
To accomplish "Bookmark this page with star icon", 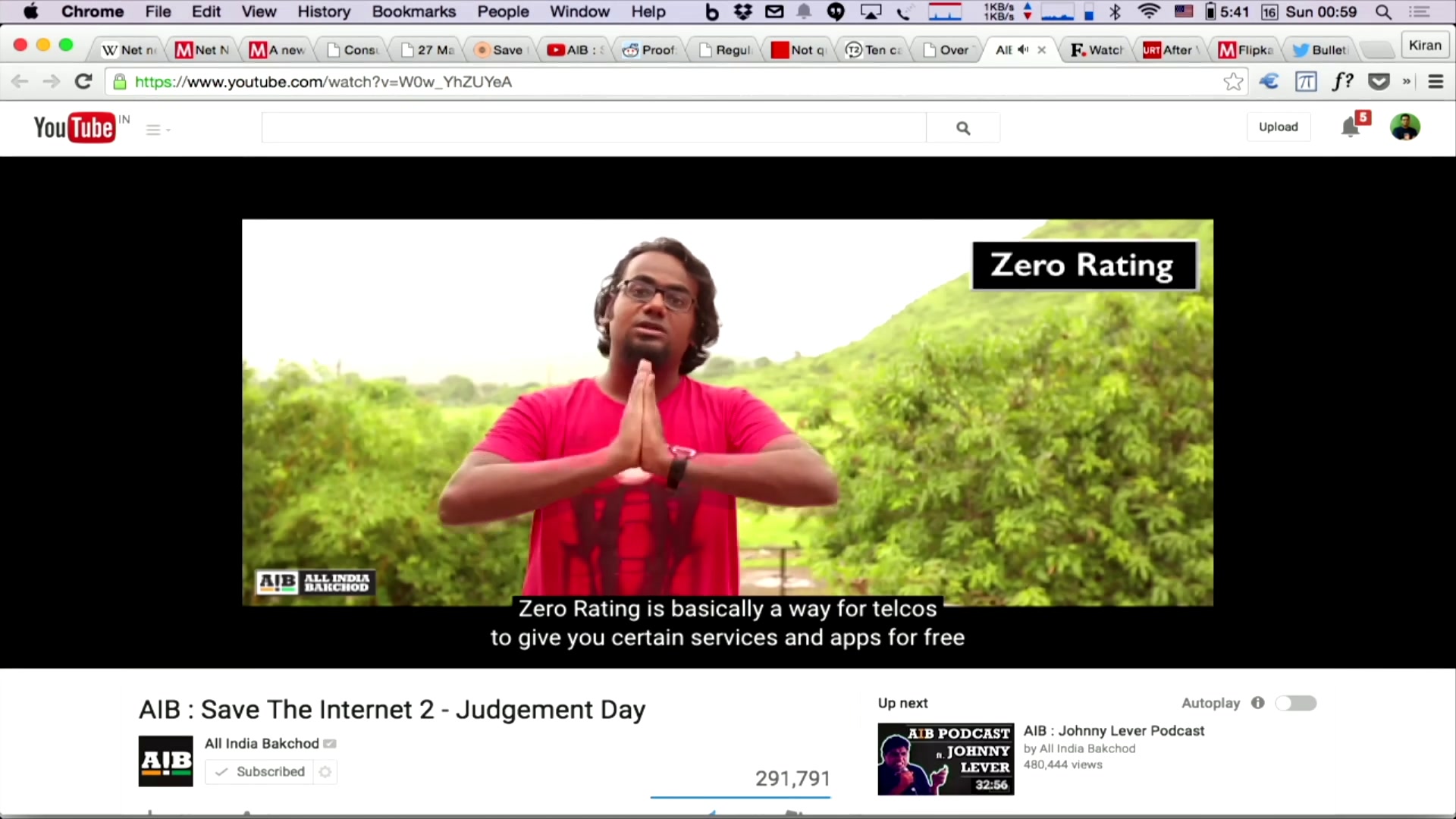I will click(1233, 81).
